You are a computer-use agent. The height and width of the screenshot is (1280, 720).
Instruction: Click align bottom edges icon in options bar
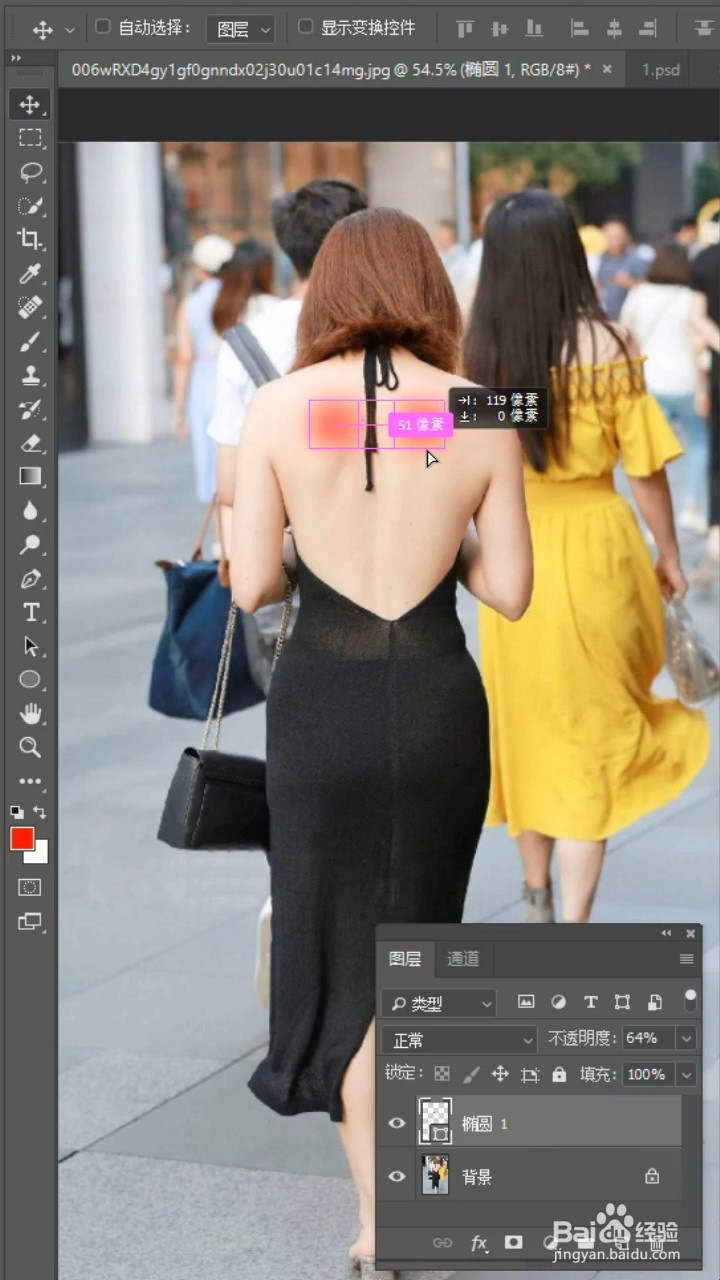pos(533,28)
